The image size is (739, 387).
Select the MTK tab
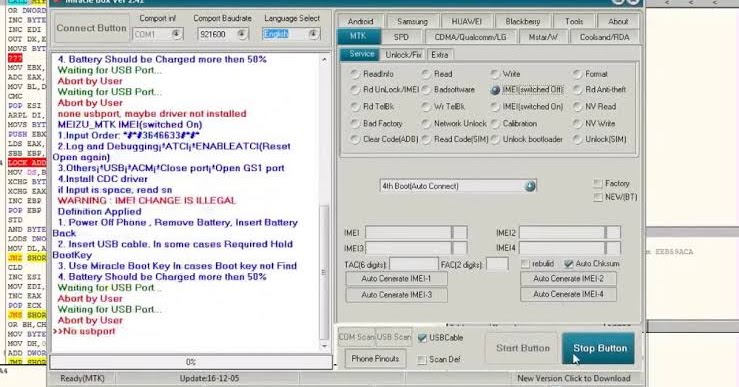(359, 36)
